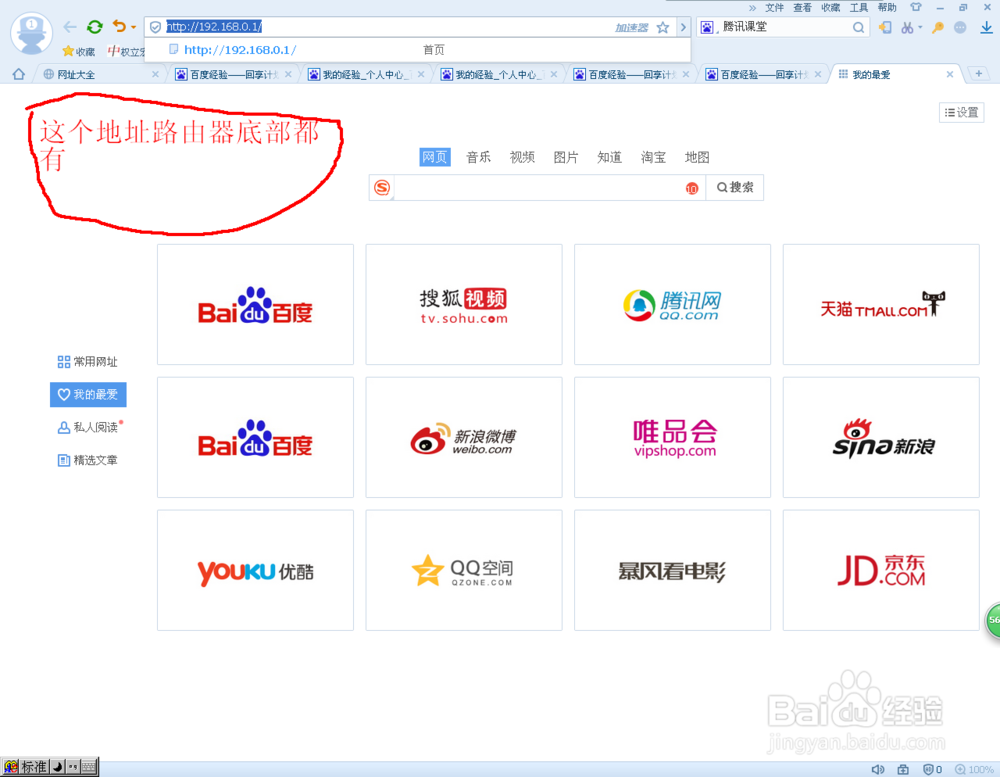Open the 收藏 menu in menu bar
The image size is (1000, 777).
[830, 8]
